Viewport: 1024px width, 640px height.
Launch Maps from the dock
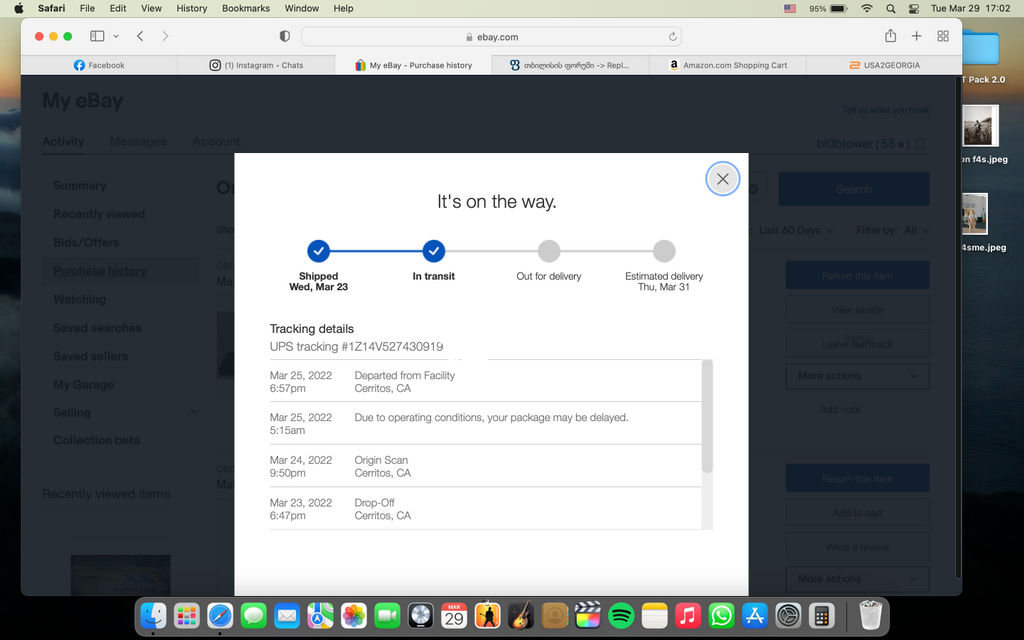click(x=321, y=616)
